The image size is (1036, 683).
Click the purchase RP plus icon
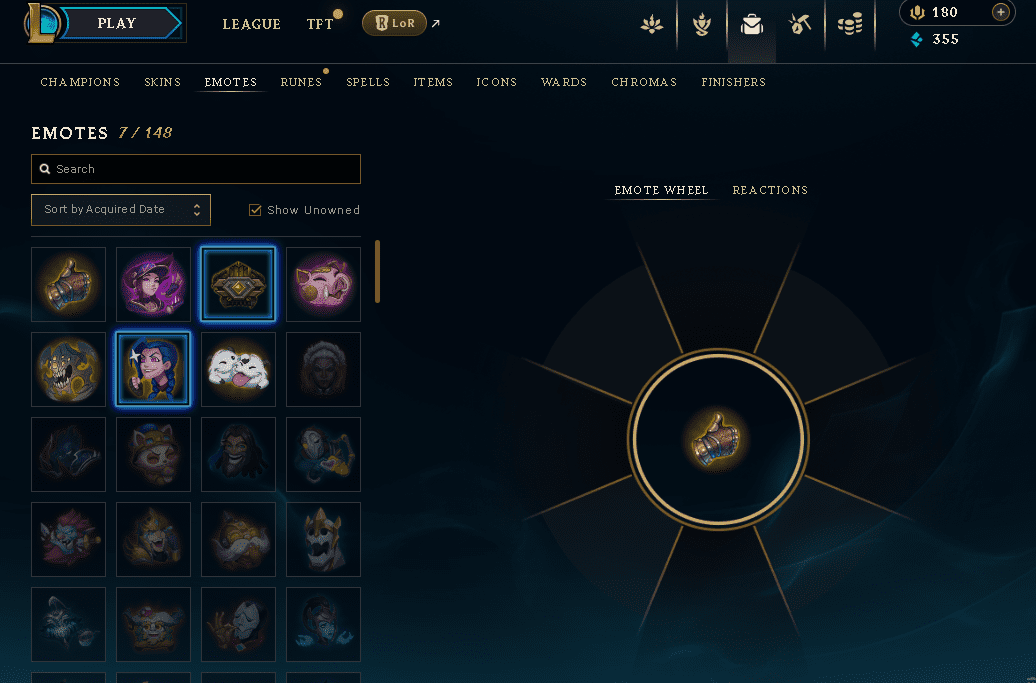(1000, 12)
